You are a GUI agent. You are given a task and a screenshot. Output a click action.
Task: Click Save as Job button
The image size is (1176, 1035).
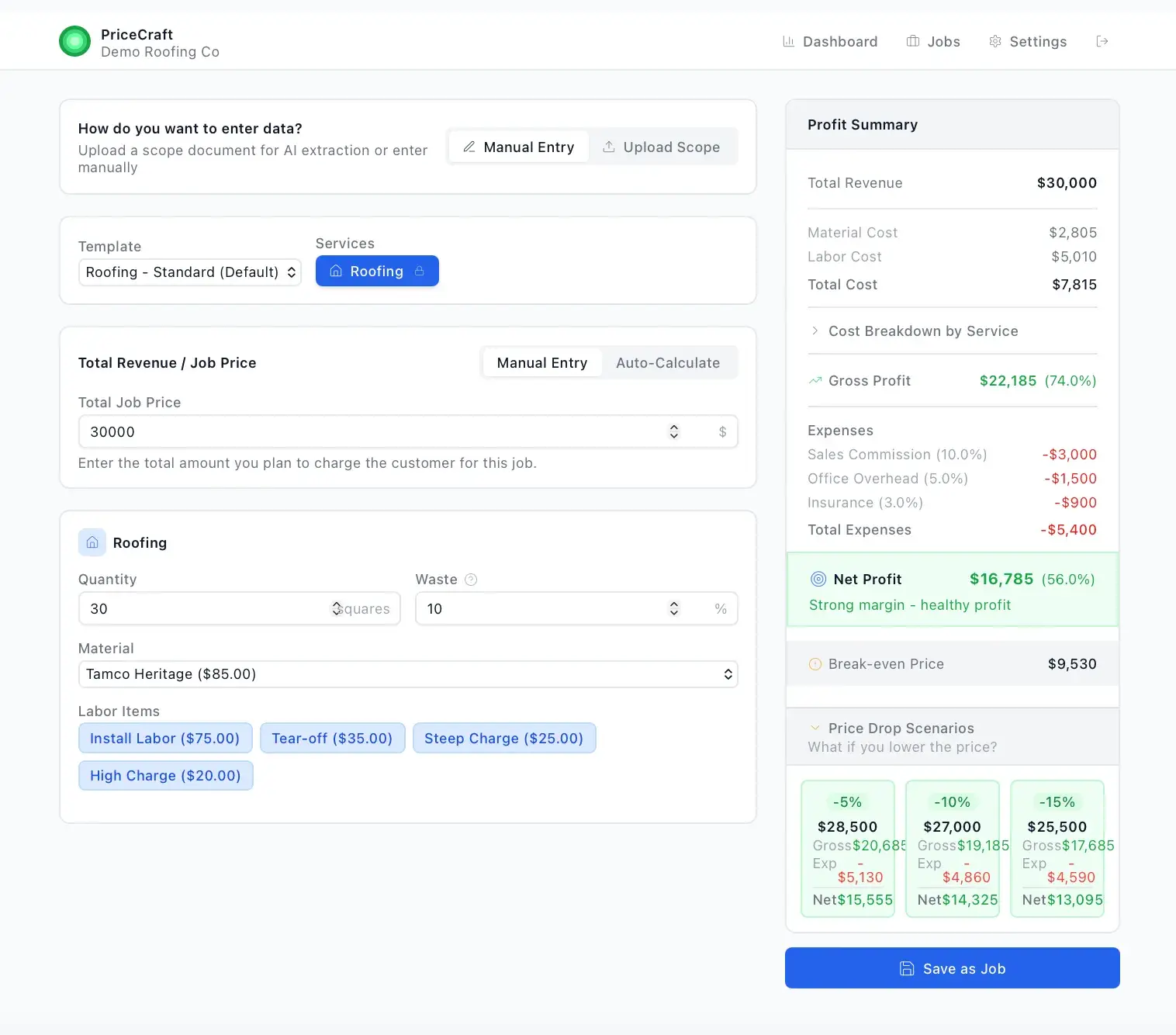[953, 968]
